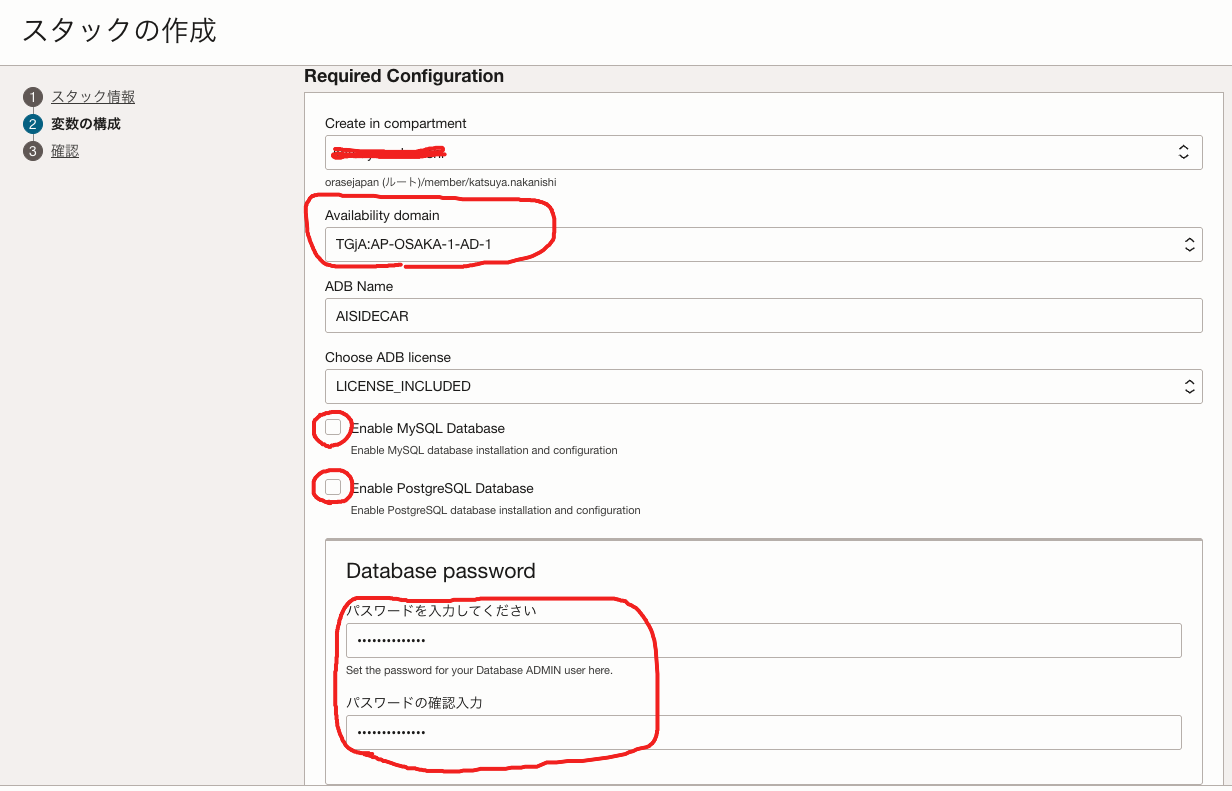
Task: Click the スタックの作成 page title
Action: 119,31
